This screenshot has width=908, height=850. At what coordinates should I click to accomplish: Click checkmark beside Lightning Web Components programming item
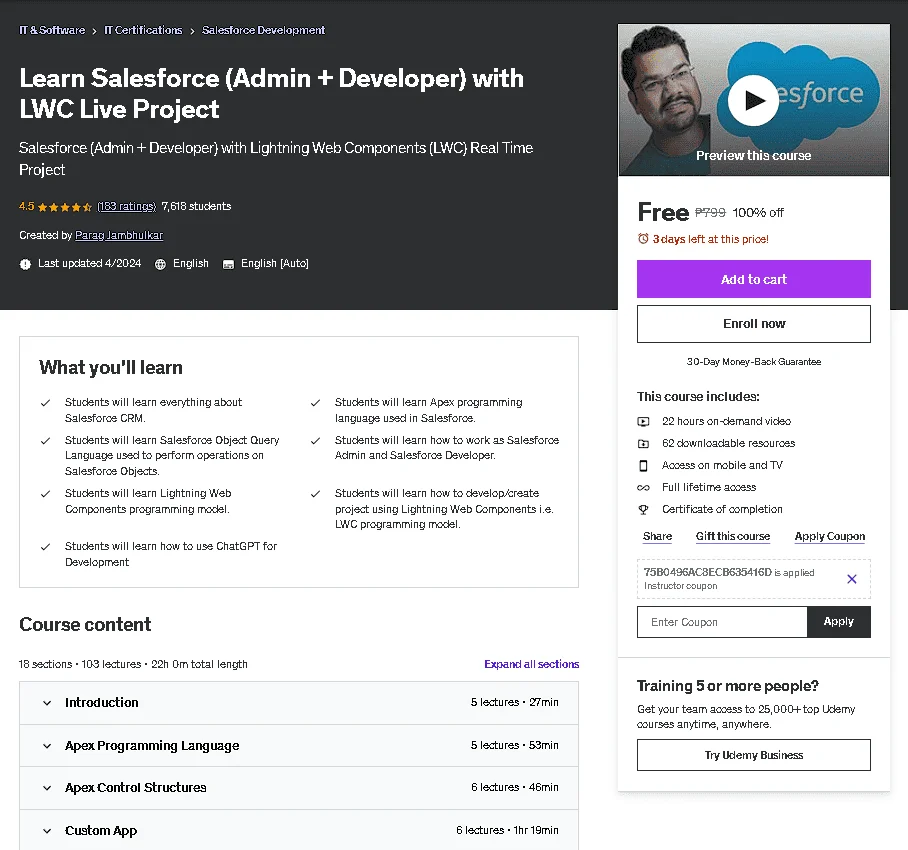[x=45, y=494]
